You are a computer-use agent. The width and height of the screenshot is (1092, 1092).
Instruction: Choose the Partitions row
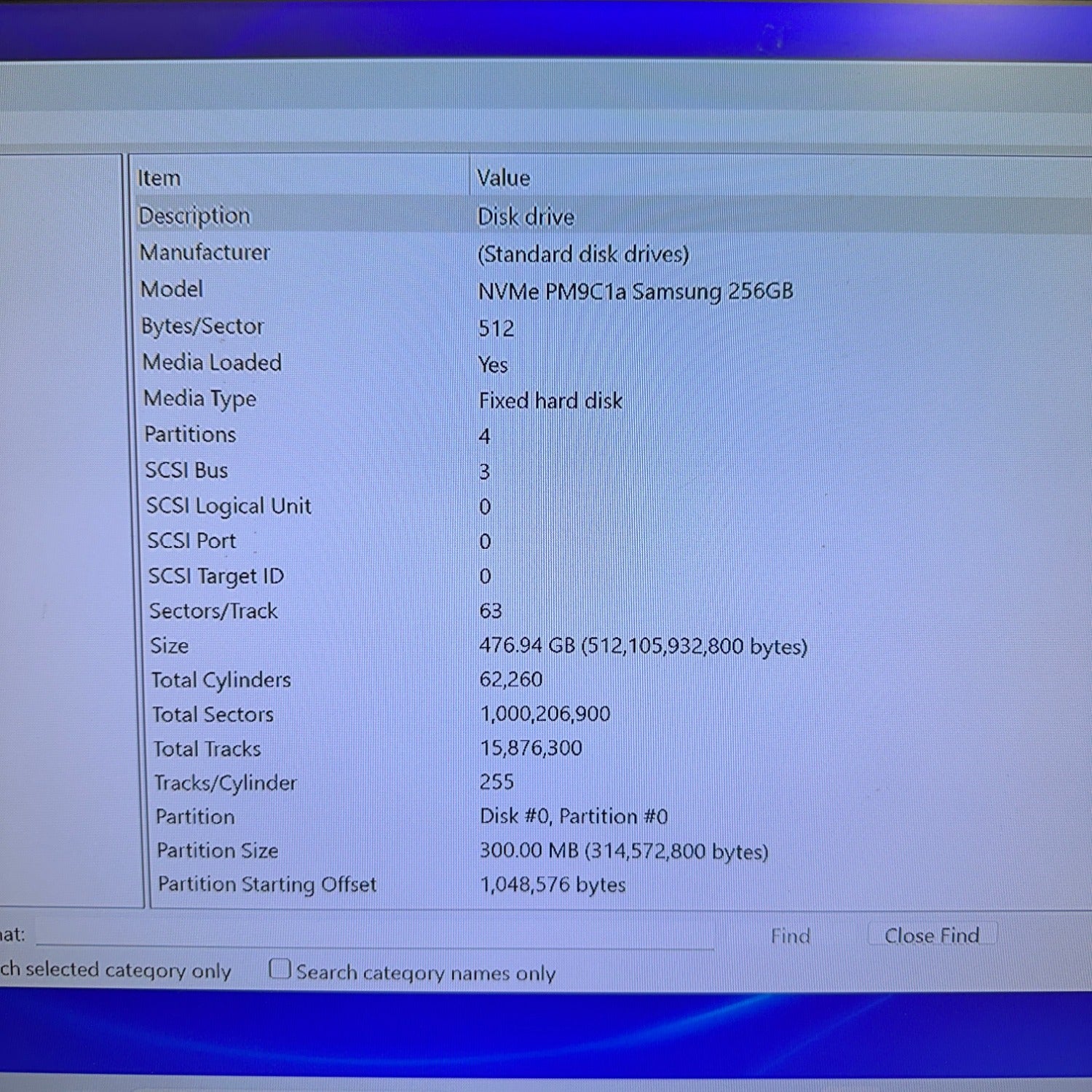[x=190, y=435]
